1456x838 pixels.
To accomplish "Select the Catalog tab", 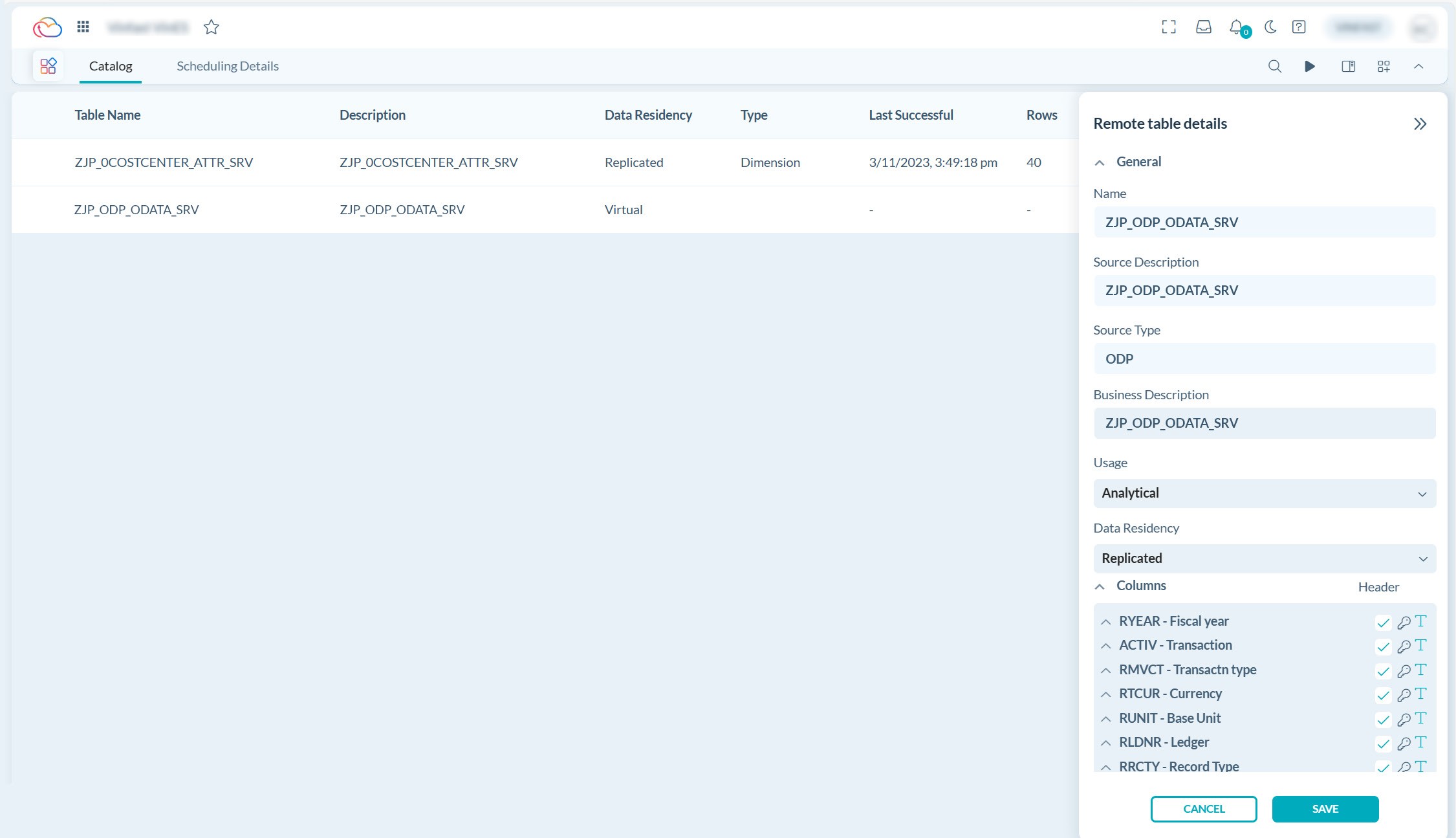I will coord(110,65).
